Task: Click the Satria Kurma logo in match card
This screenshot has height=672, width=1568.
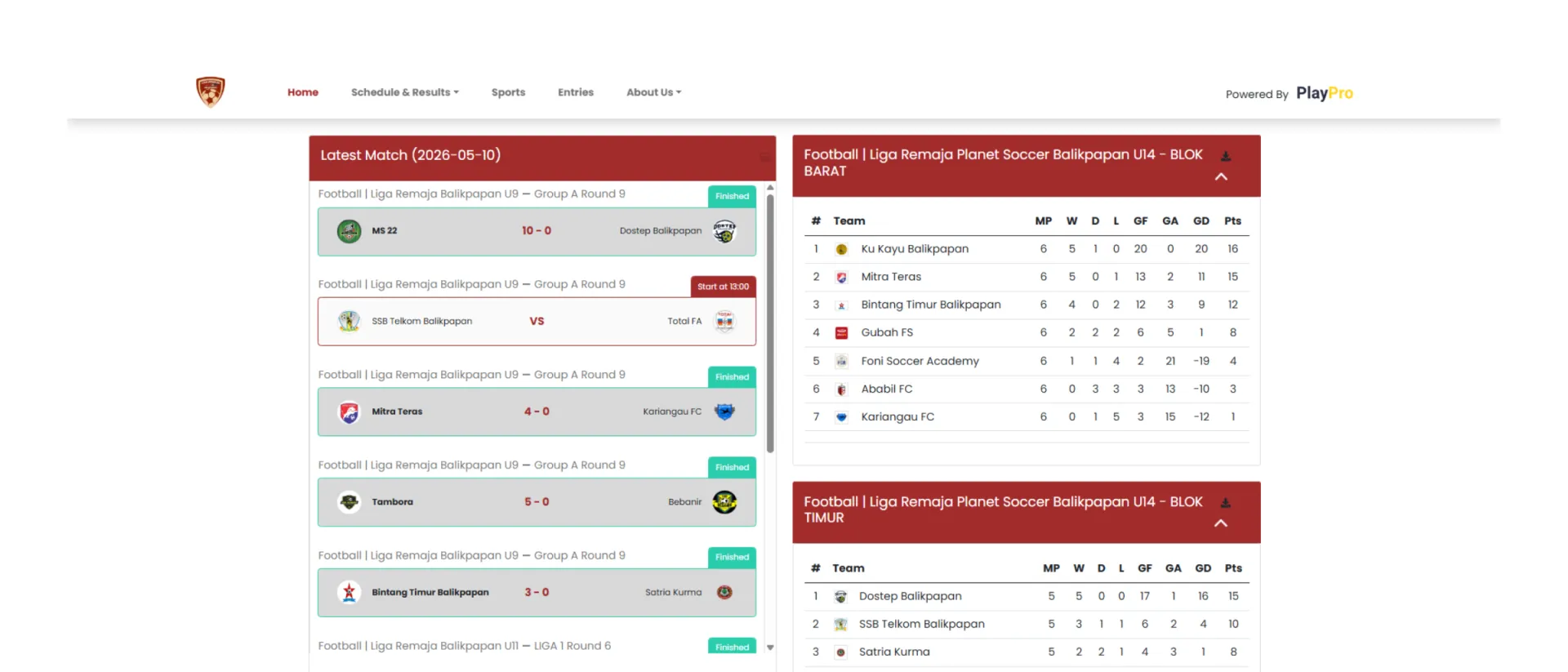Action: (724, 592)
